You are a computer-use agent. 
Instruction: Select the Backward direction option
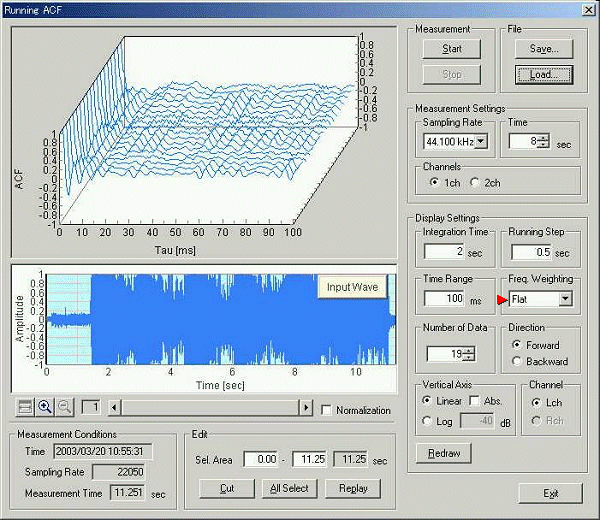pos(516,361)
